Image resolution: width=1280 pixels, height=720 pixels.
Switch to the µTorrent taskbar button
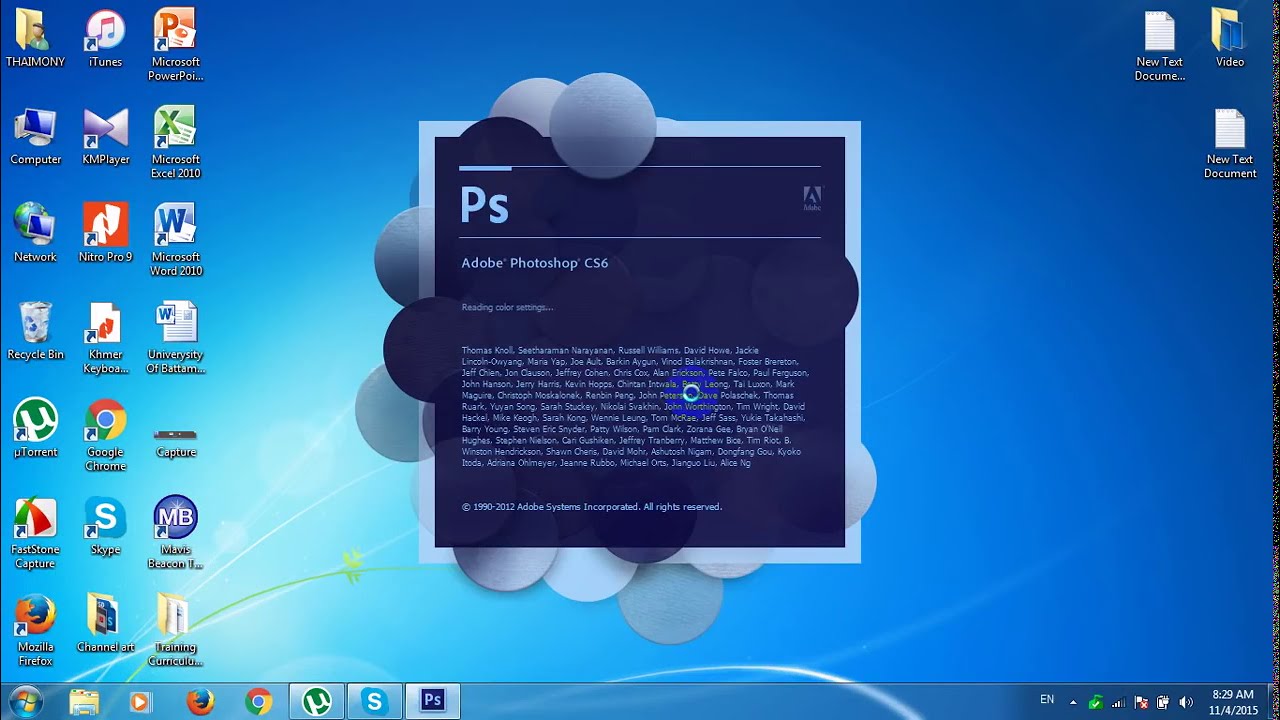[x=317, y=702]
